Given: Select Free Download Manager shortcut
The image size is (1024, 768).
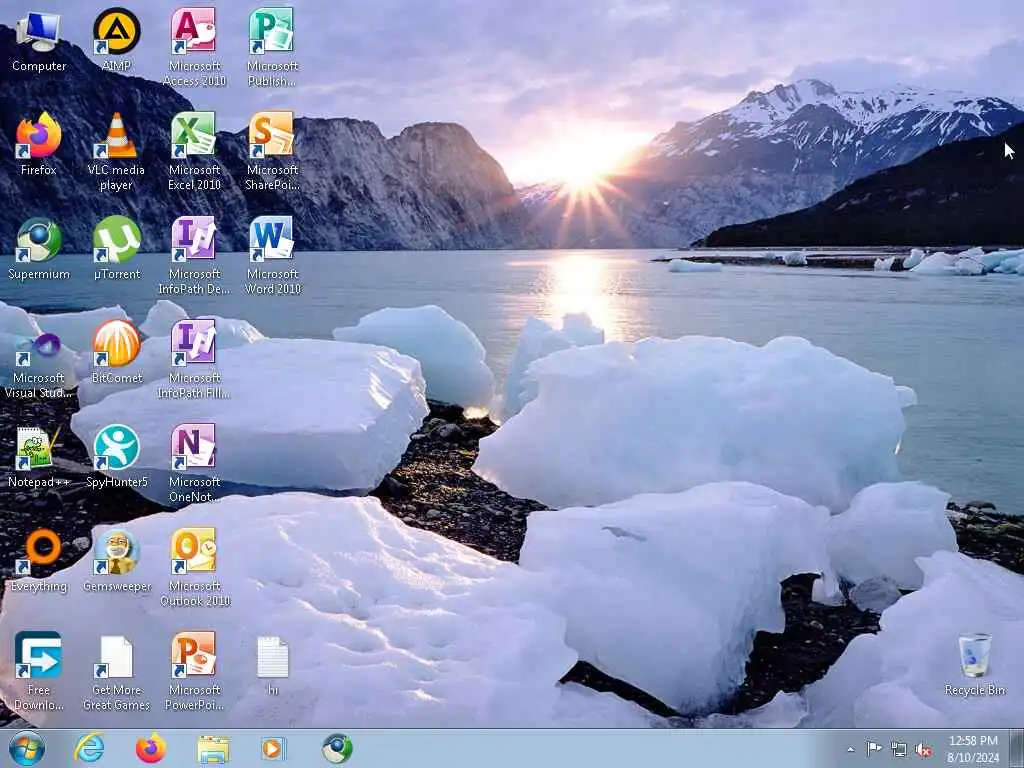Looking at the screenshot, I should click(39, 671).
